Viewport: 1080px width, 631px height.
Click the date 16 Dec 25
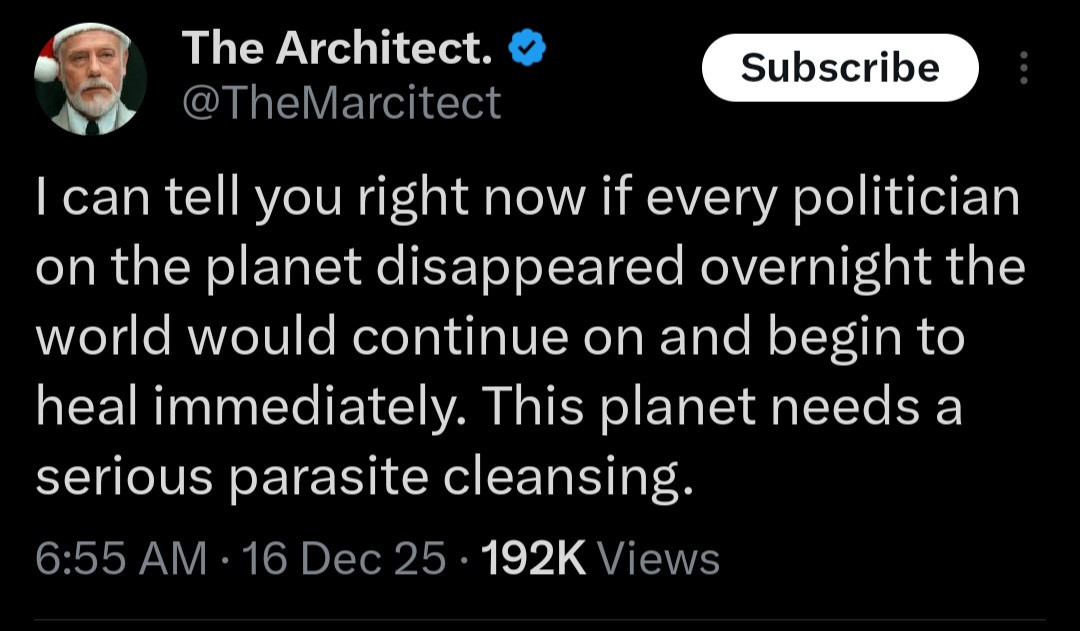[x=345, y=559]
